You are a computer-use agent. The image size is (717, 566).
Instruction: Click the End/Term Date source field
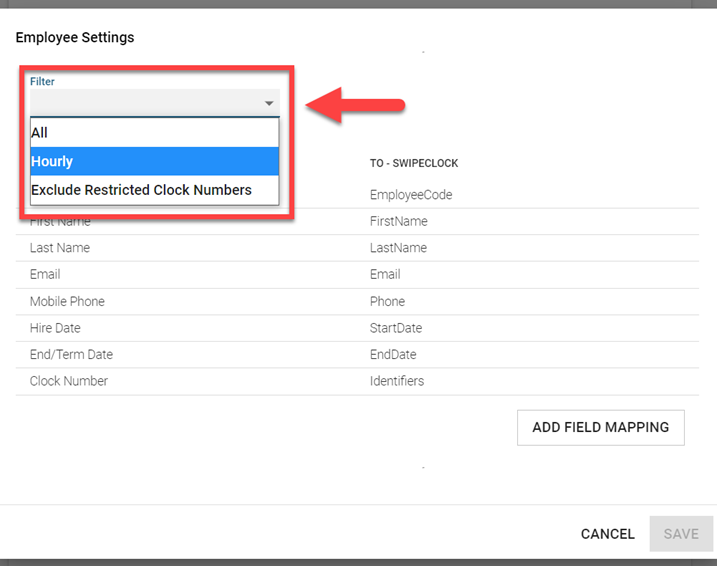coord(71,354)
